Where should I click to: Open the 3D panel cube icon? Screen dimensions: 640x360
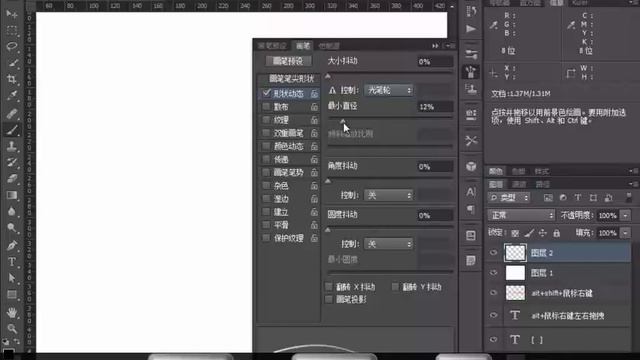click(x=471, y=166)
